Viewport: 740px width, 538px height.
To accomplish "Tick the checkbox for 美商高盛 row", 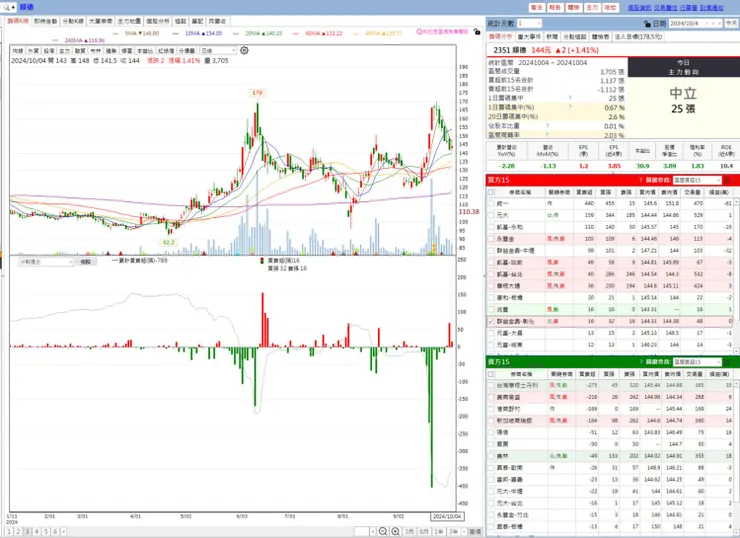I will click(x=491, y=397).
